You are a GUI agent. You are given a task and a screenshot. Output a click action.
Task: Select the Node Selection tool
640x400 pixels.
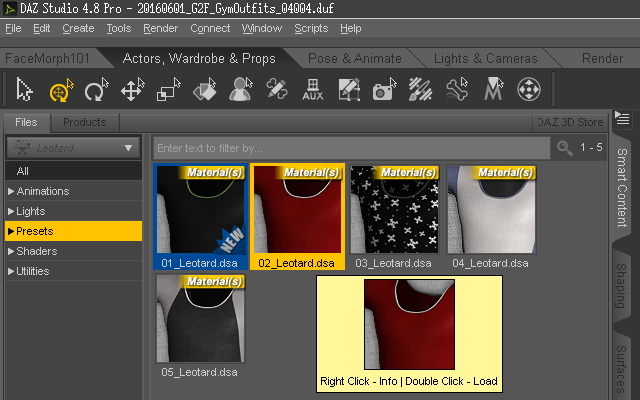click(24, 89)
